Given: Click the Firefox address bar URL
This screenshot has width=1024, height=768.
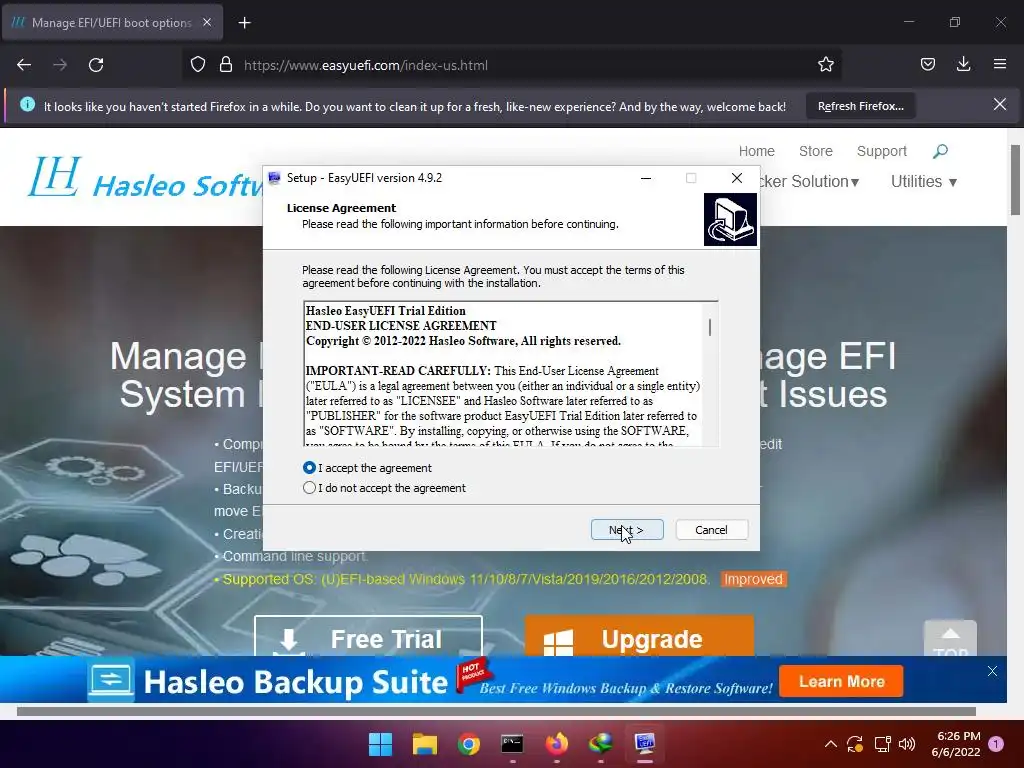Looking at the screenshot, I should (366, 65).
